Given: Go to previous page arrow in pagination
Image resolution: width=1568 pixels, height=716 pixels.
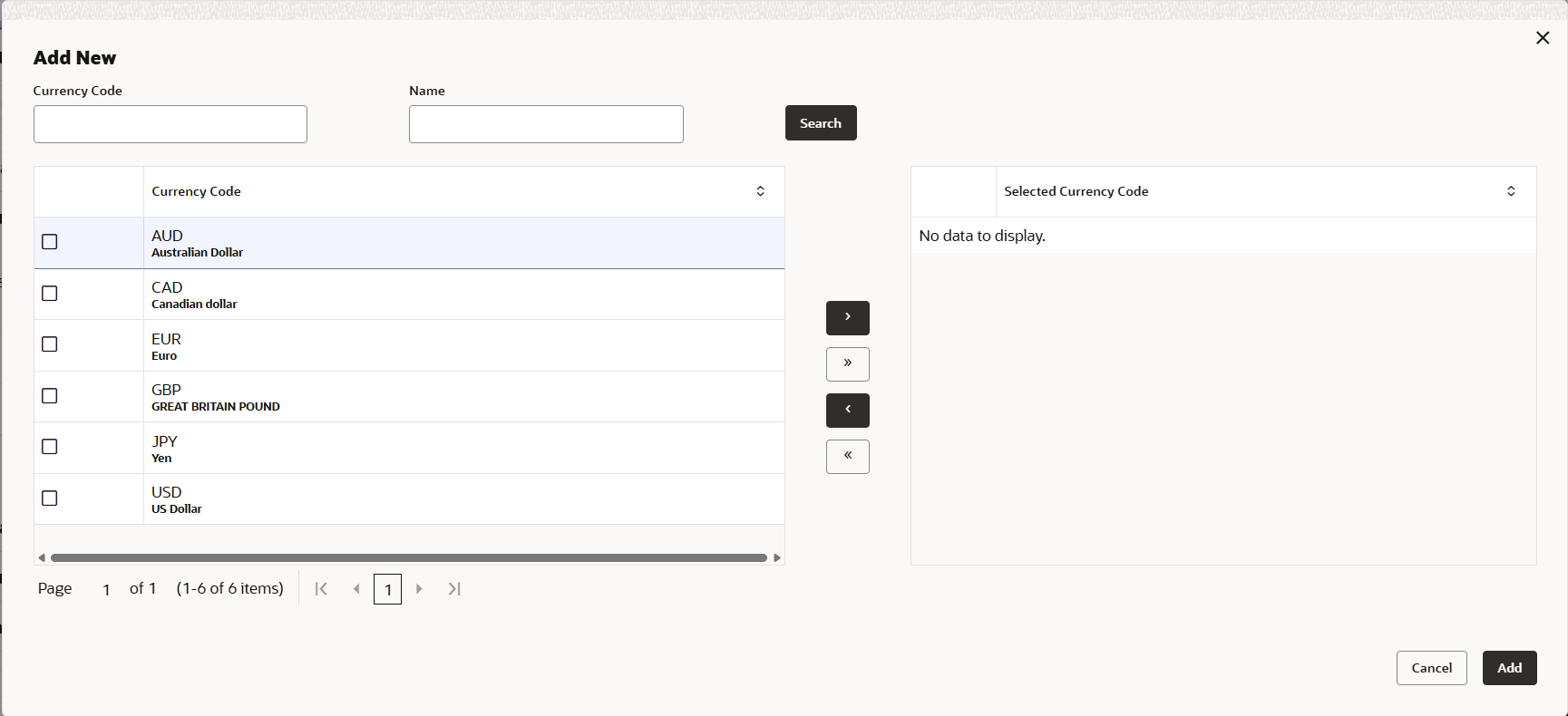Looking at the screenshot, I should pyautogui.click(x=356, y=589).
